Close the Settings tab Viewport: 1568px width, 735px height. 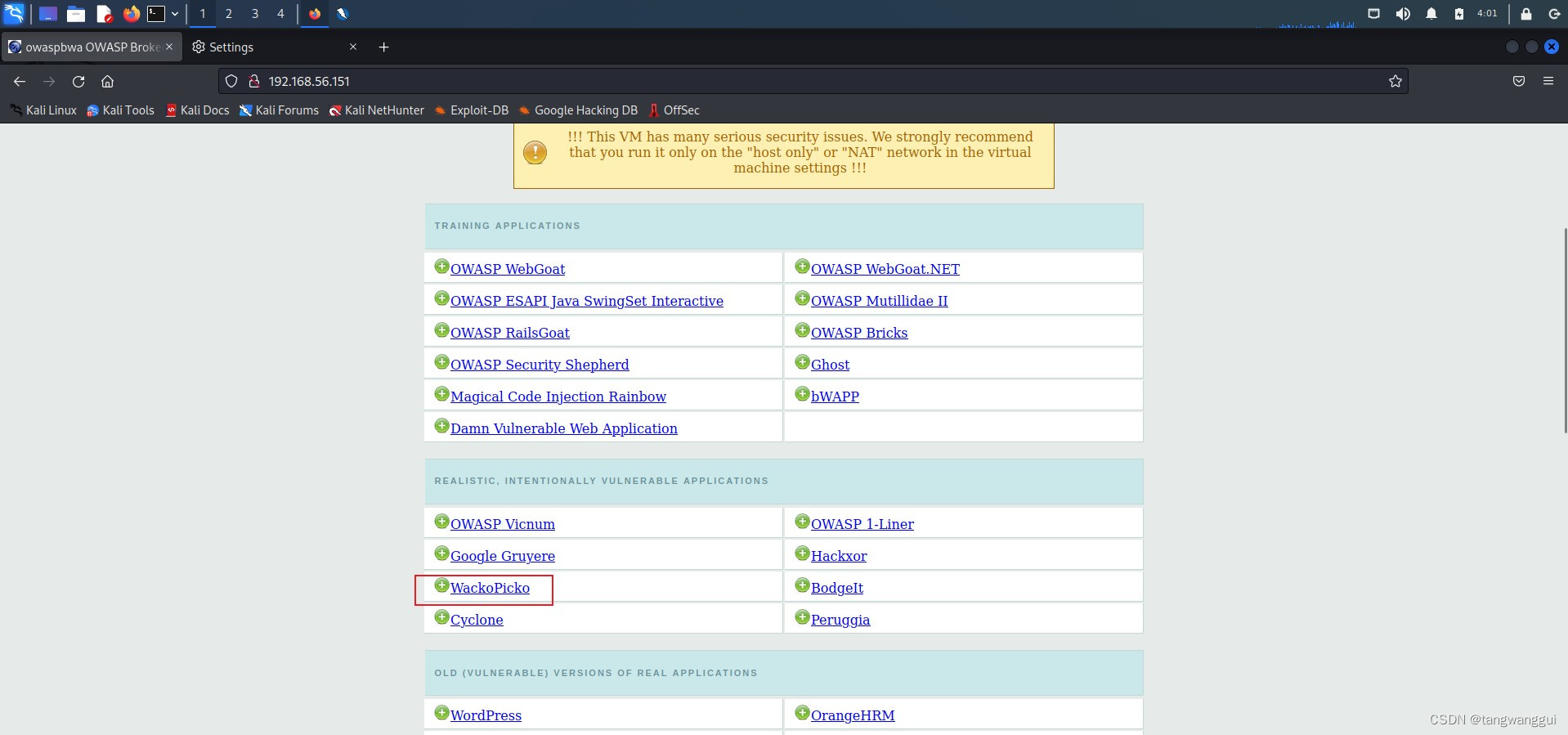(353, 47)
